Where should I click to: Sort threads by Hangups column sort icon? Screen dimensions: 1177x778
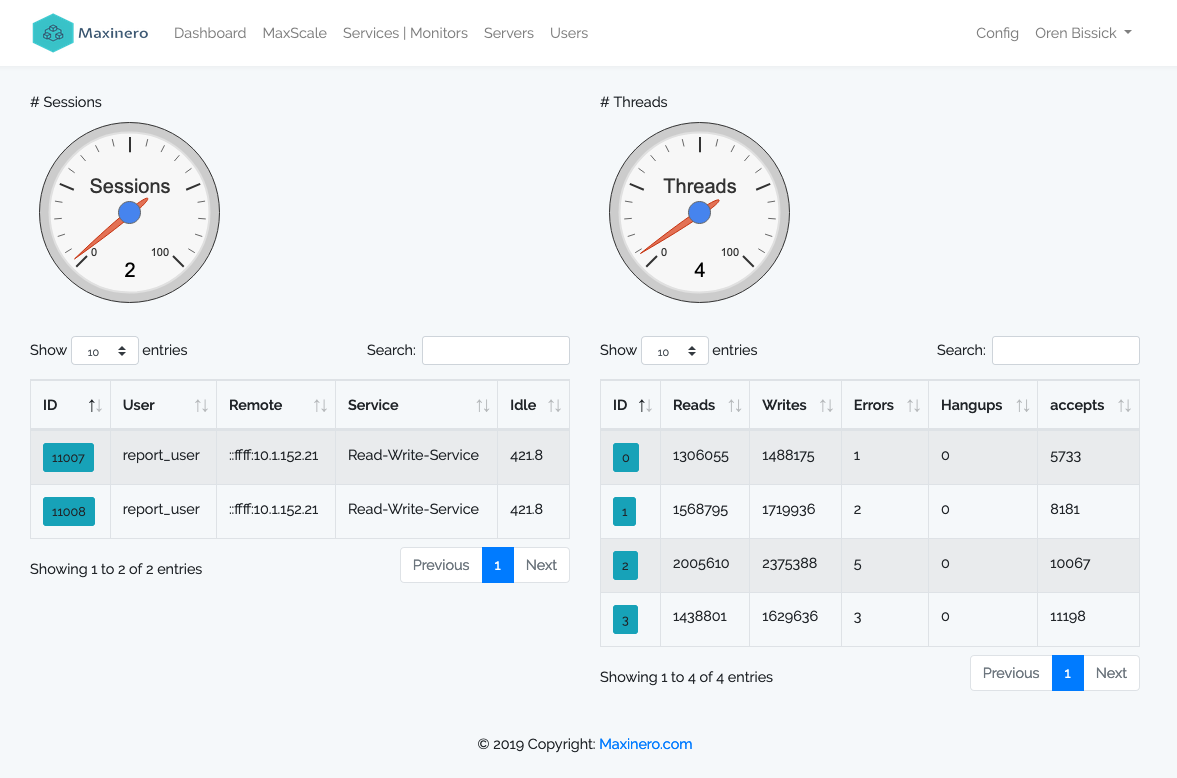click(x=1022, y=406)
